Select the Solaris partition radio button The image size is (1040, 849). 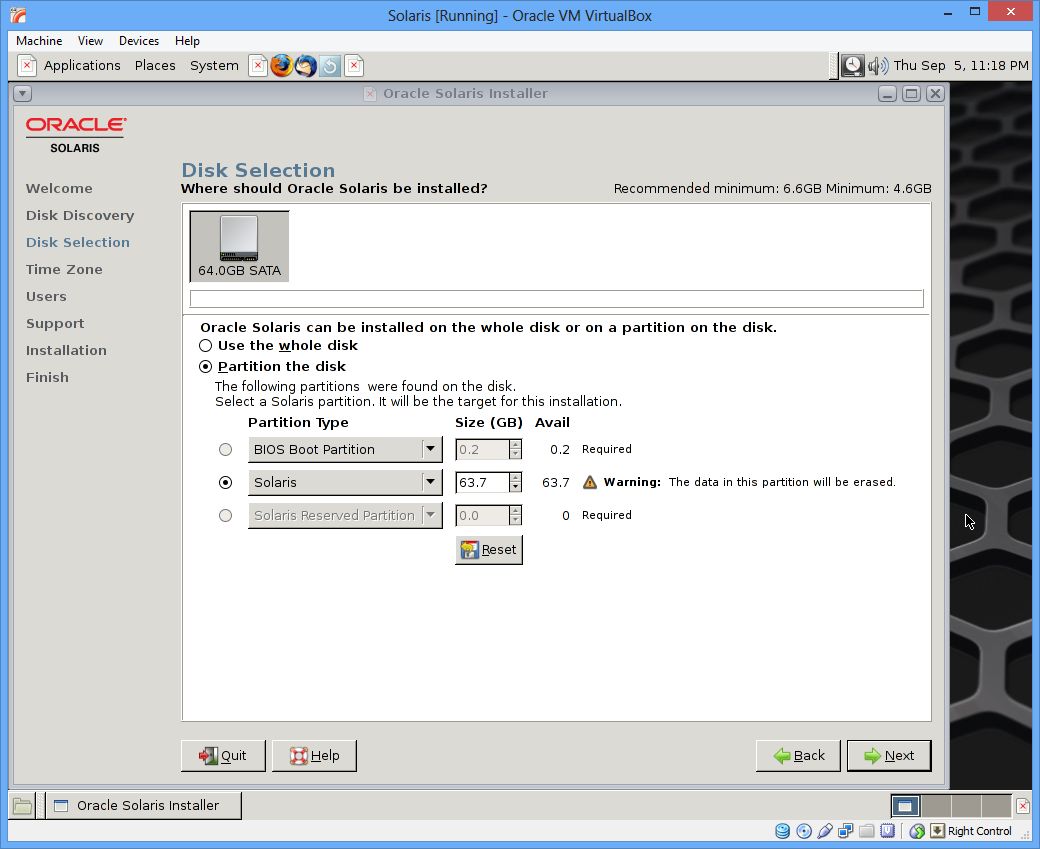click(226, 483)
